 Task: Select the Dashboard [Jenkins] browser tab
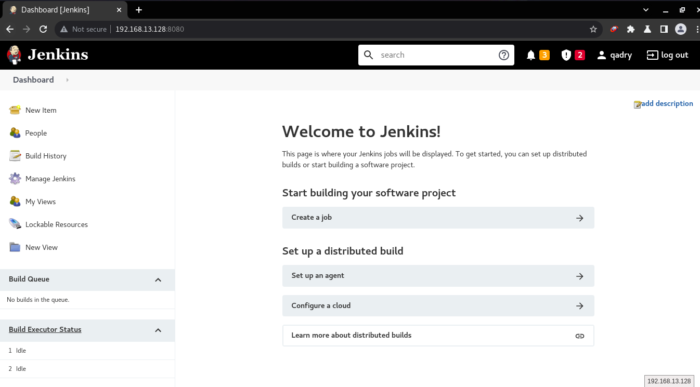click(x=65, y=9)
